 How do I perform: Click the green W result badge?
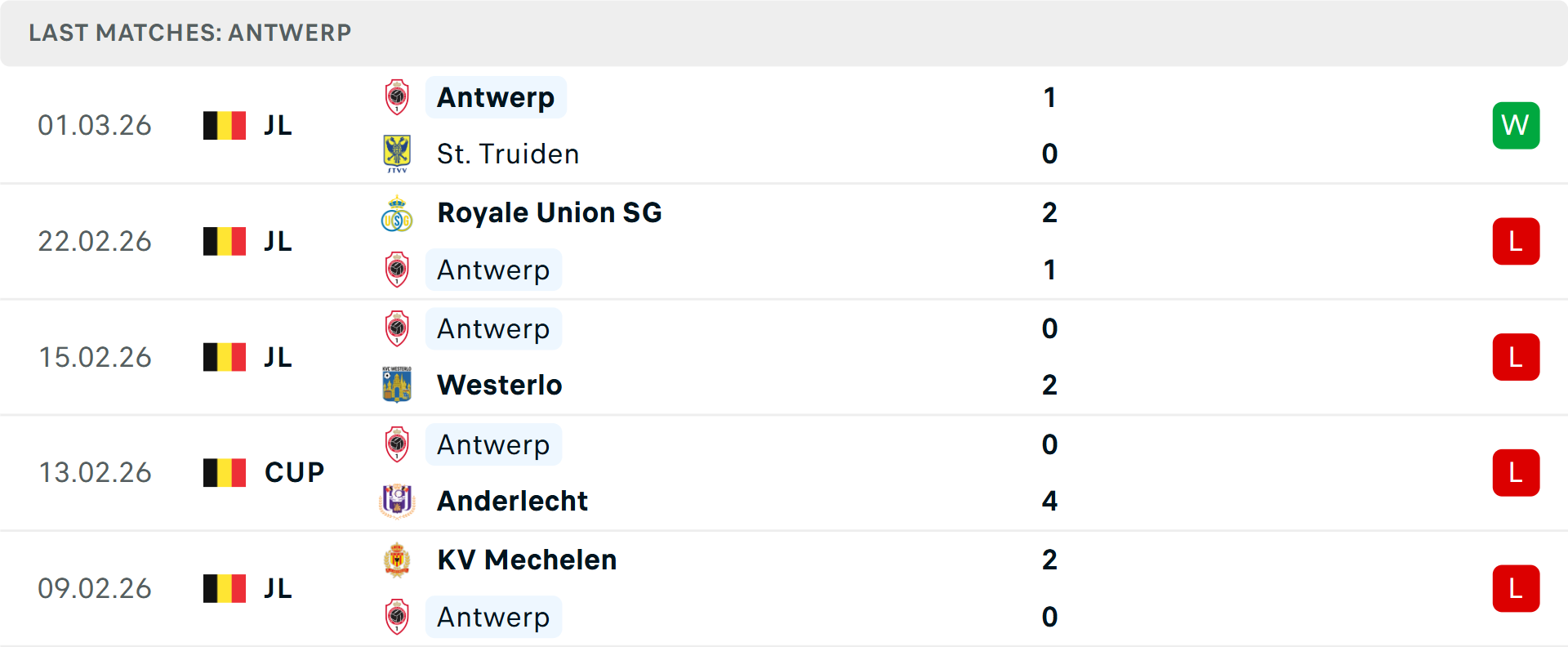coord(1516,125)
